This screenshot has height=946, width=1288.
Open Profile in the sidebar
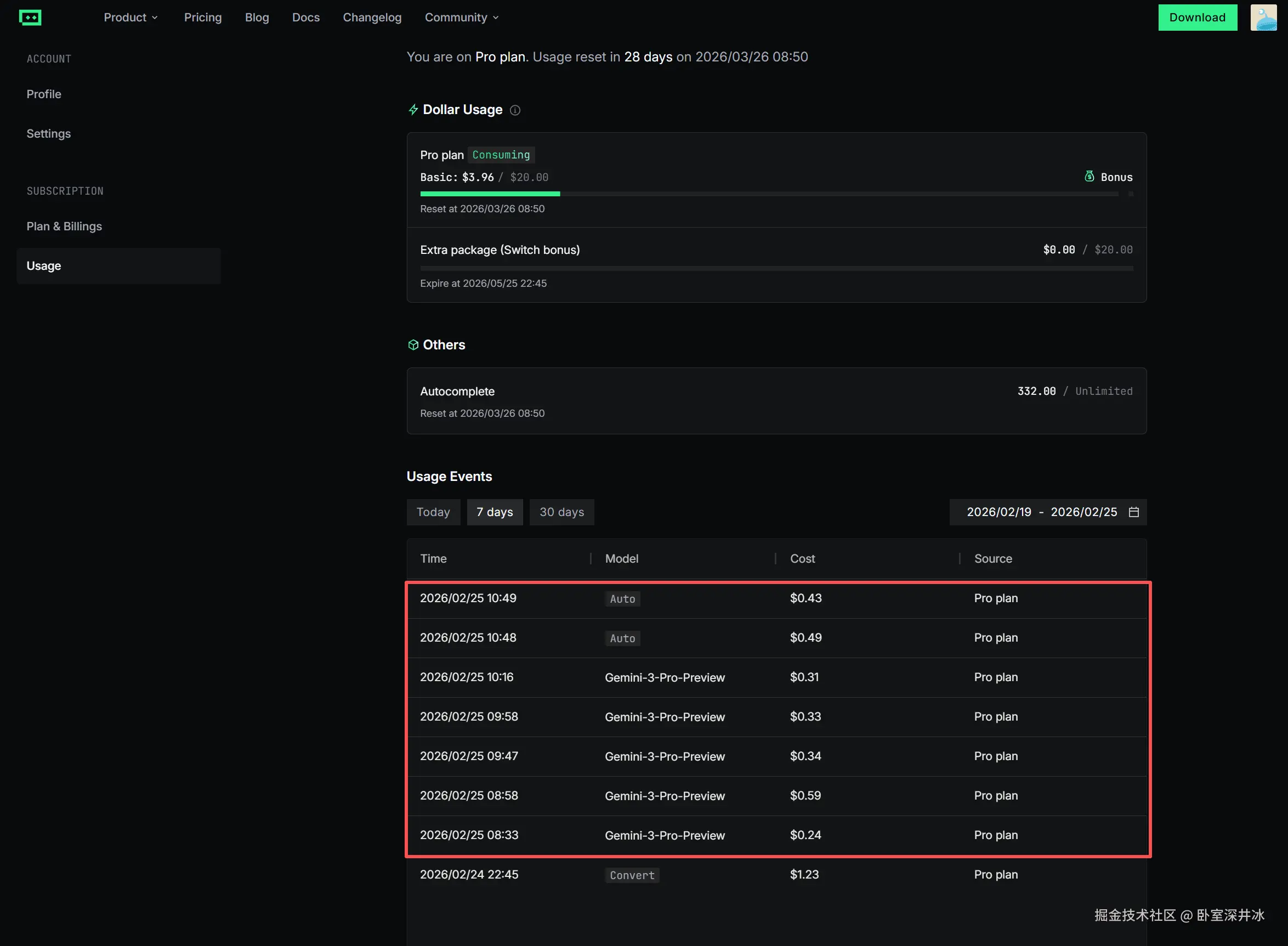[43, 94]
